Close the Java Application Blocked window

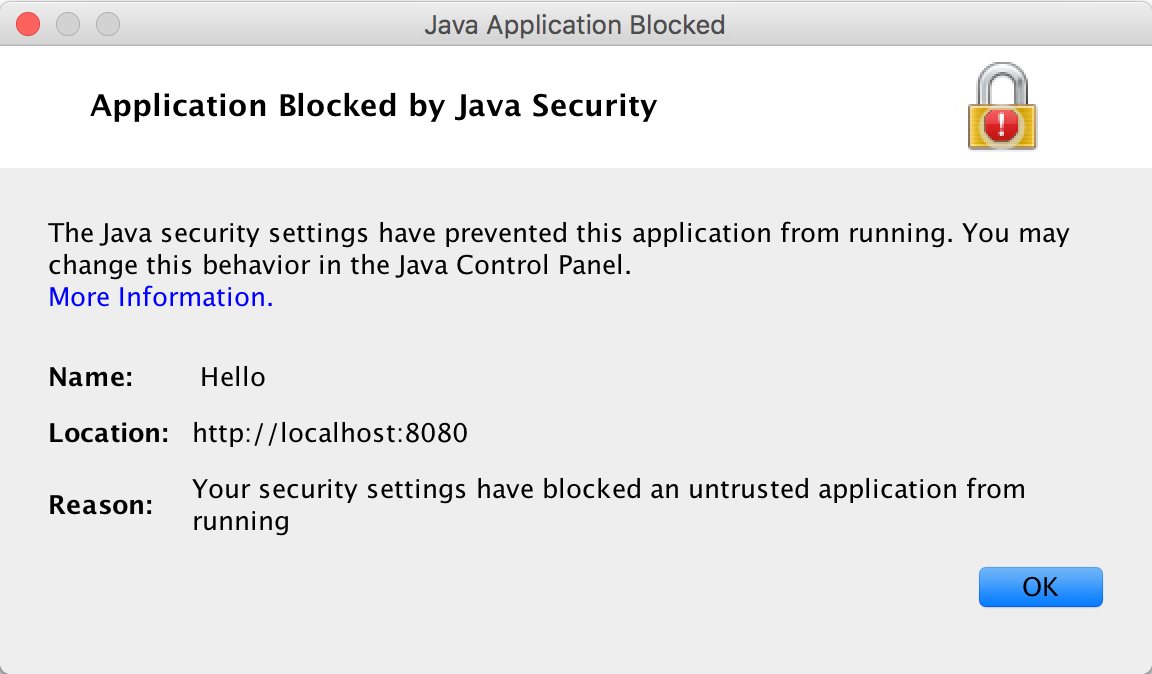28,24
